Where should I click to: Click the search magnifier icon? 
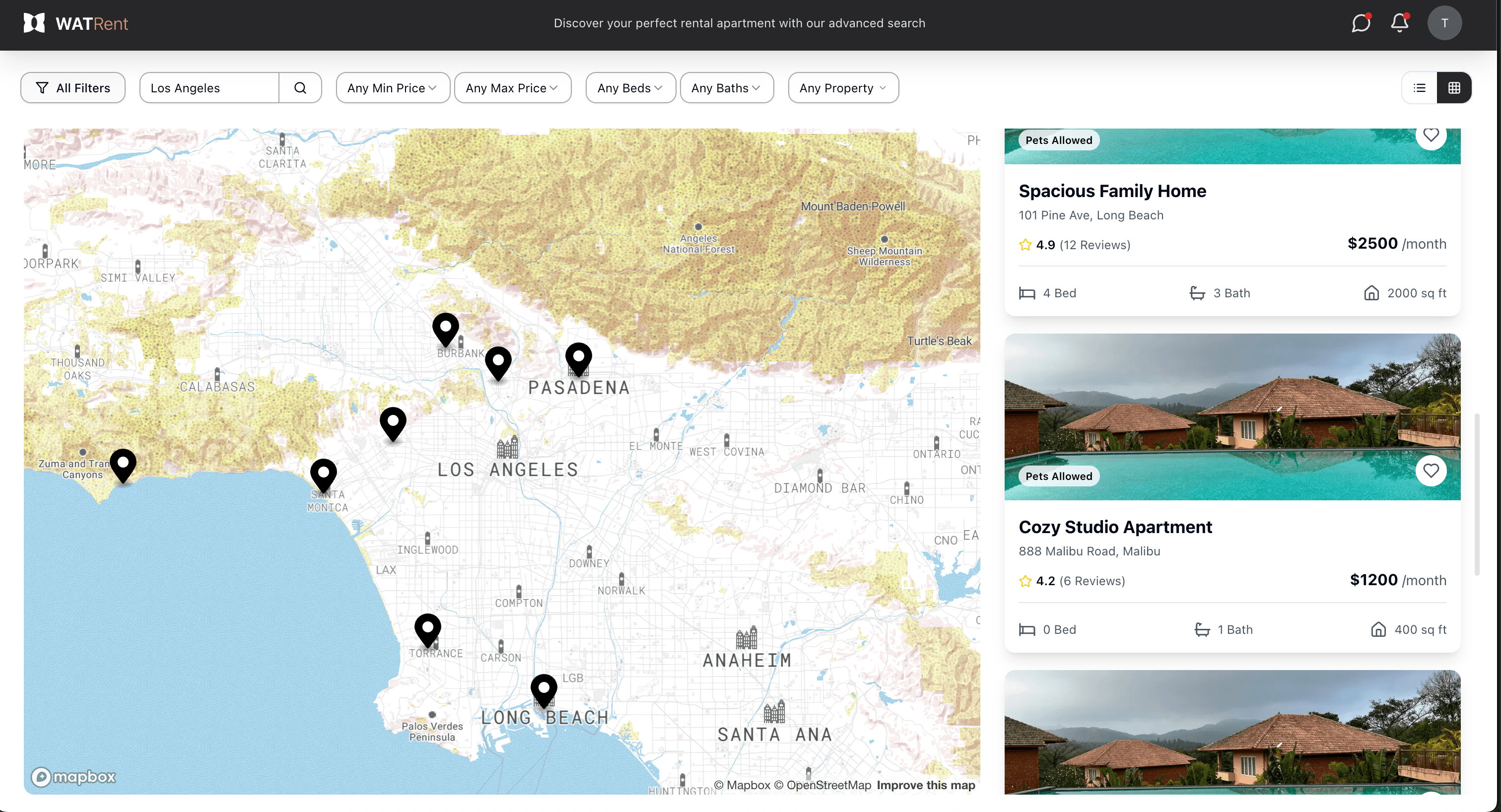300,88
